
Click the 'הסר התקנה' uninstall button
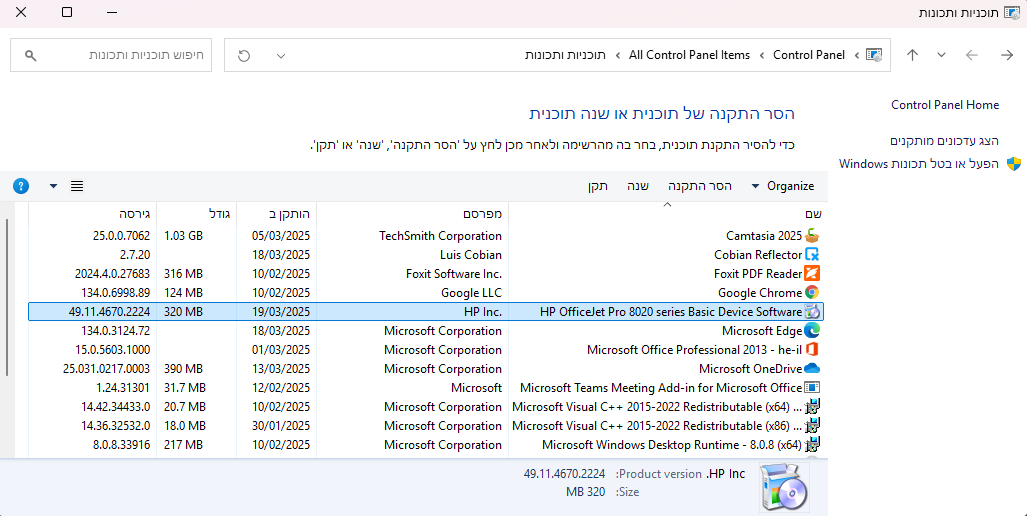(x=700, y=186)
